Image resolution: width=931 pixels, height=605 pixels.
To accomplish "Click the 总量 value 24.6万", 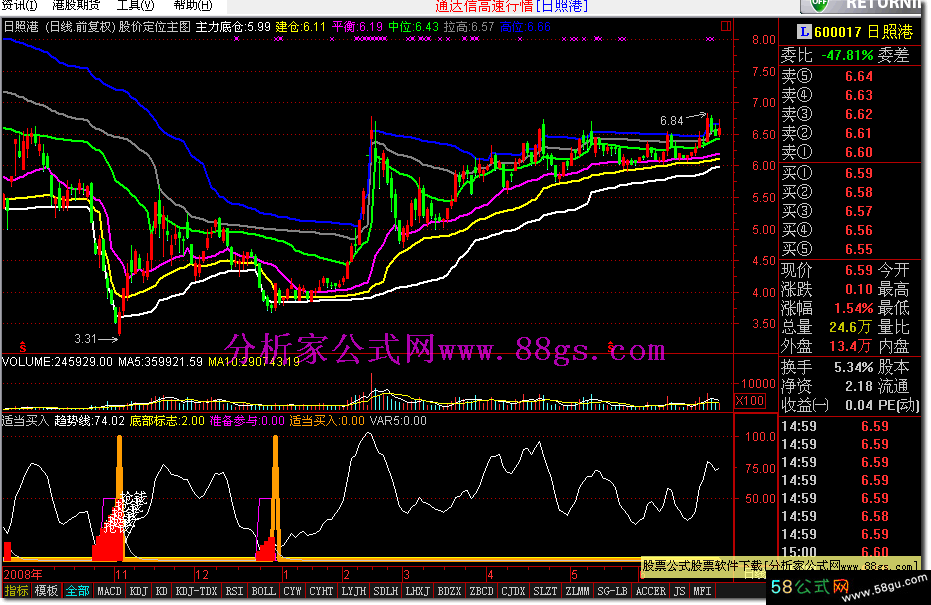I will pos(850,327).
